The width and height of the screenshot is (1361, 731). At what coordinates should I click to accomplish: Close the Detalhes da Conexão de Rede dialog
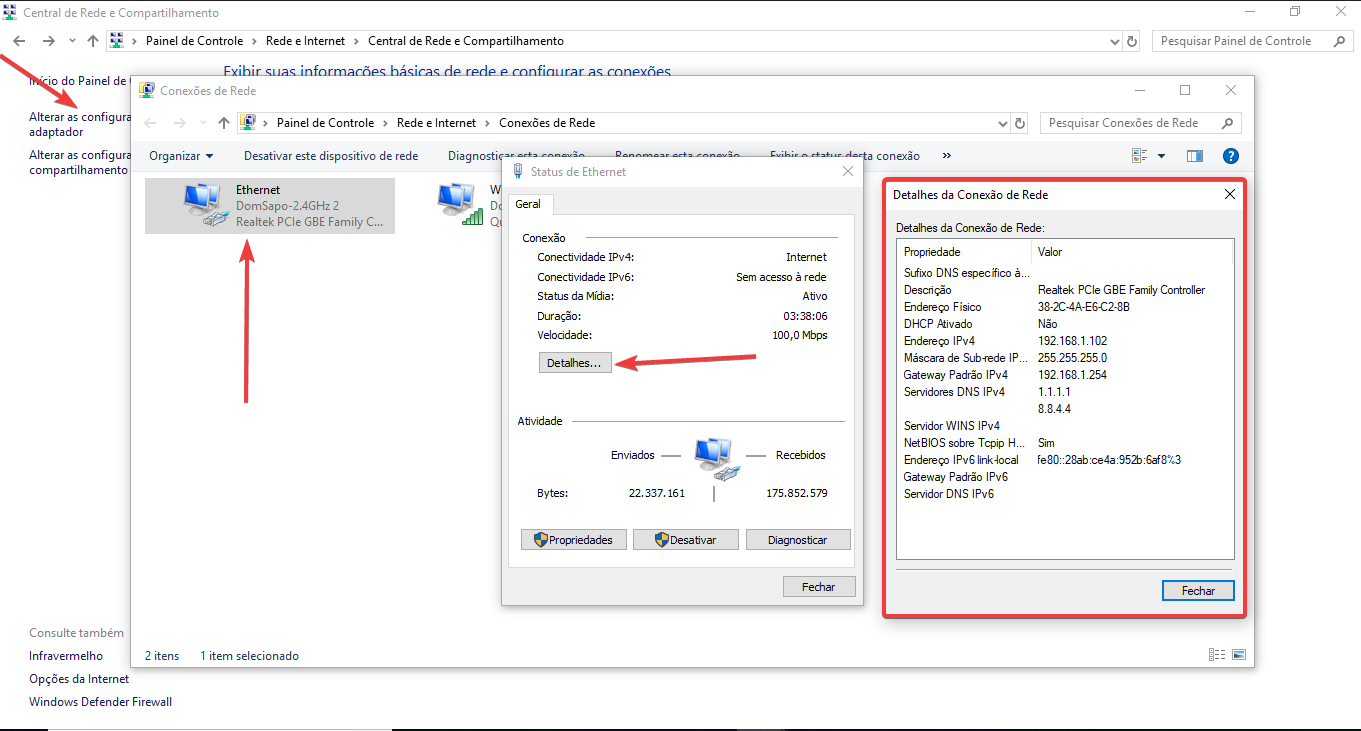pos(1230,195)
